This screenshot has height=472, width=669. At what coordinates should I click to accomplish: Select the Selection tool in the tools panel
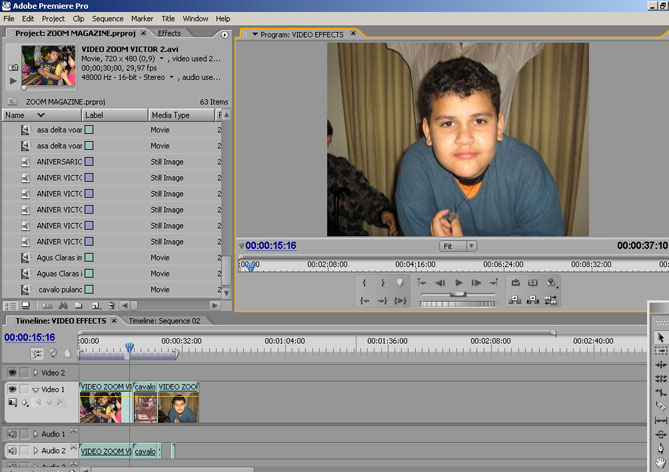tap(660, 338)
